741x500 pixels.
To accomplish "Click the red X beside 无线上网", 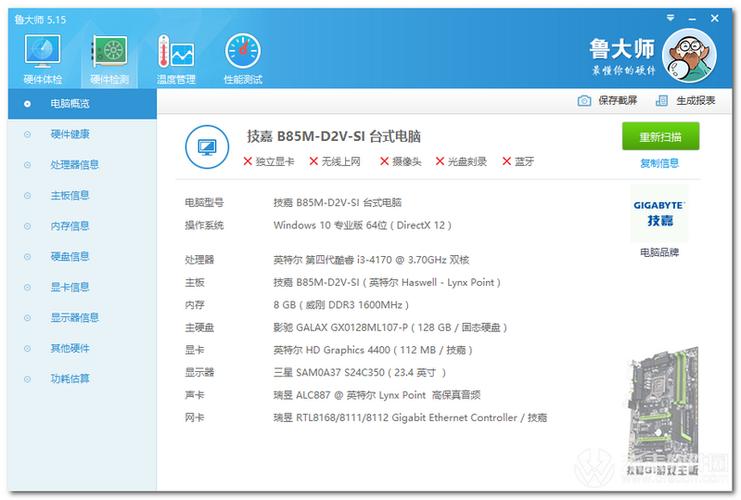I will [313, 162].
